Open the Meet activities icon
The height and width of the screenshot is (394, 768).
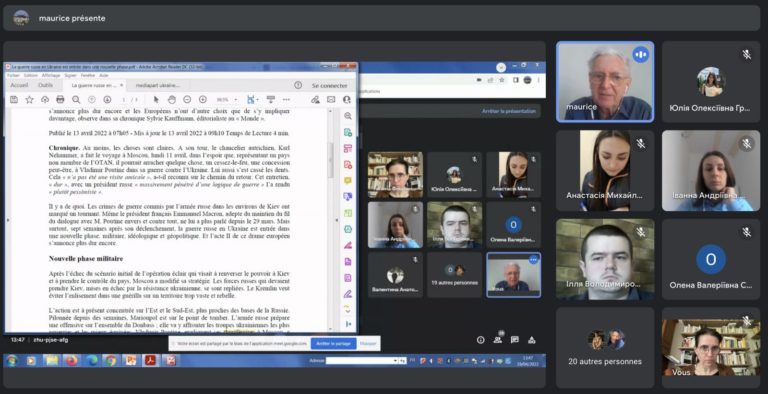(x=531, y=340)
